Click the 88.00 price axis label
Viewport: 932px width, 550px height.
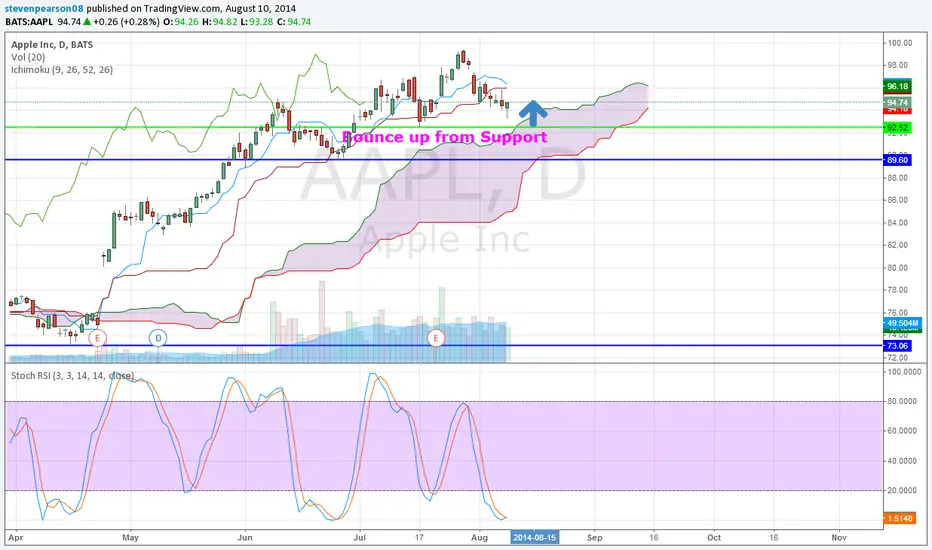[x=898, y=178]
